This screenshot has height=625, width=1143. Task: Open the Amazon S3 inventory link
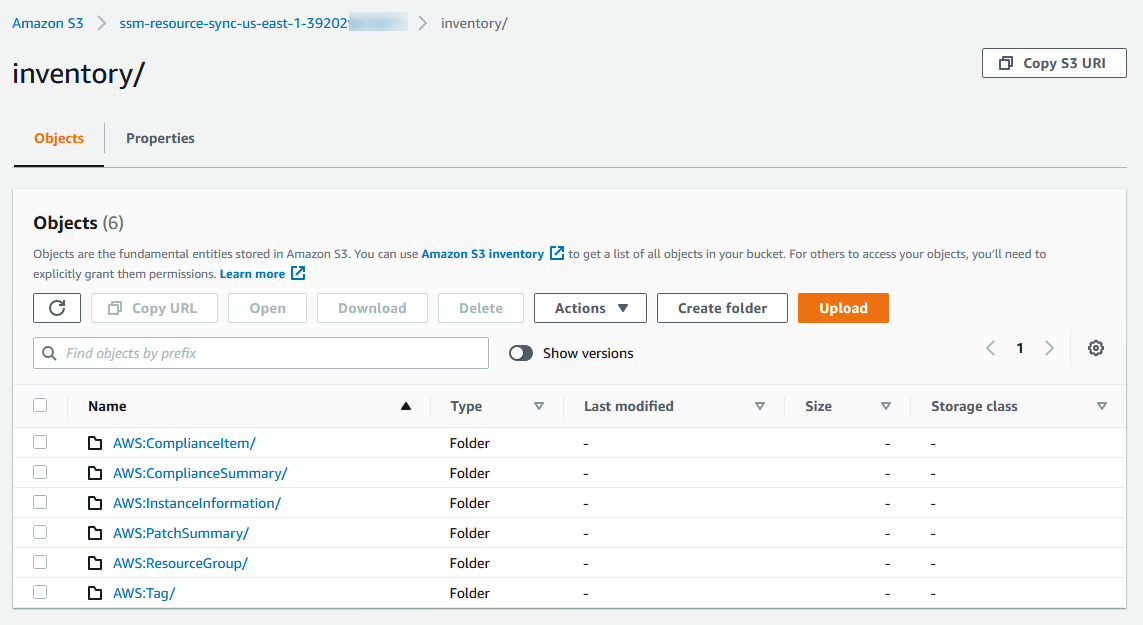(x=483, y=254)
